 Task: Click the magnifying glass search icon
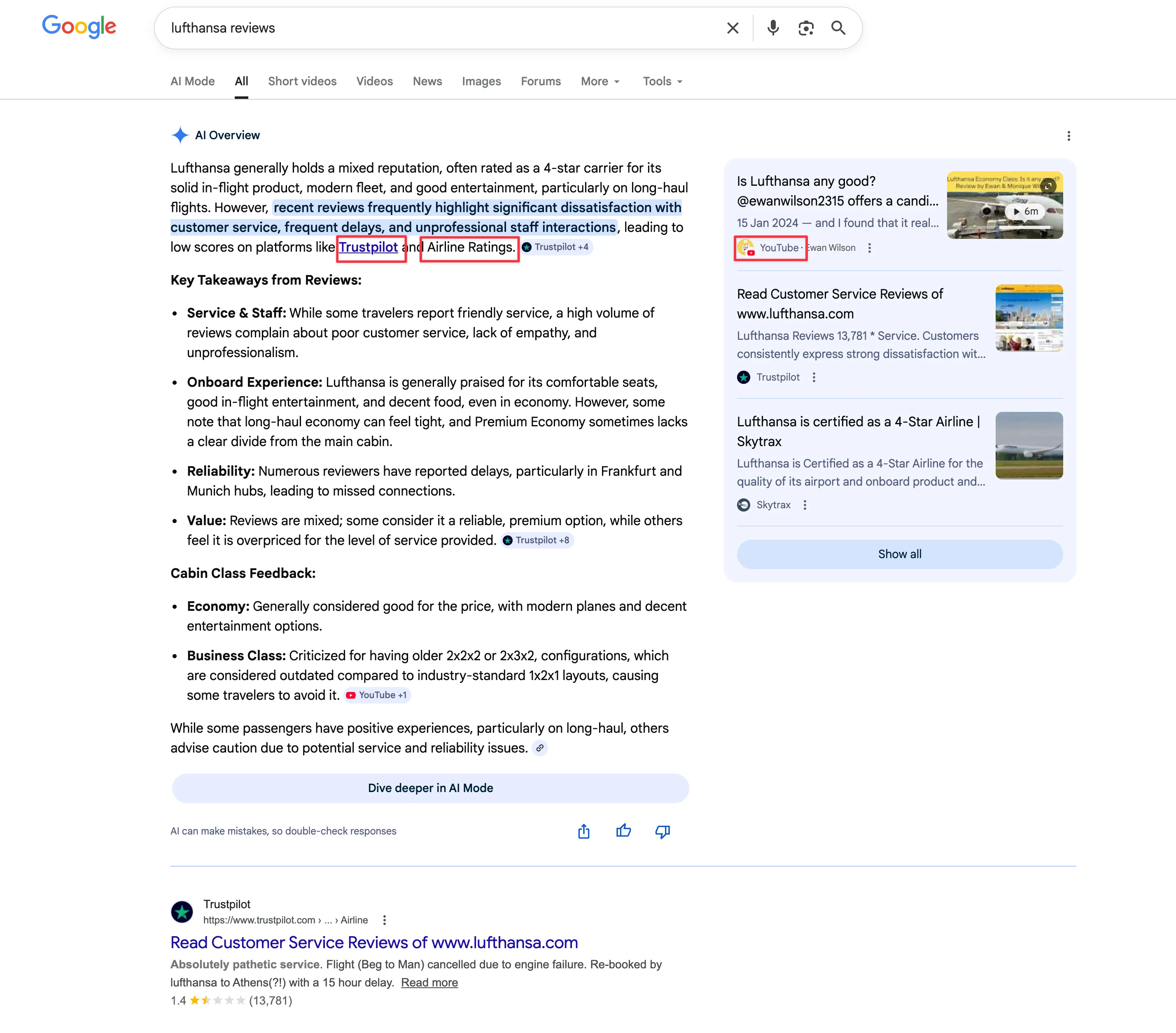coord(838,28)
